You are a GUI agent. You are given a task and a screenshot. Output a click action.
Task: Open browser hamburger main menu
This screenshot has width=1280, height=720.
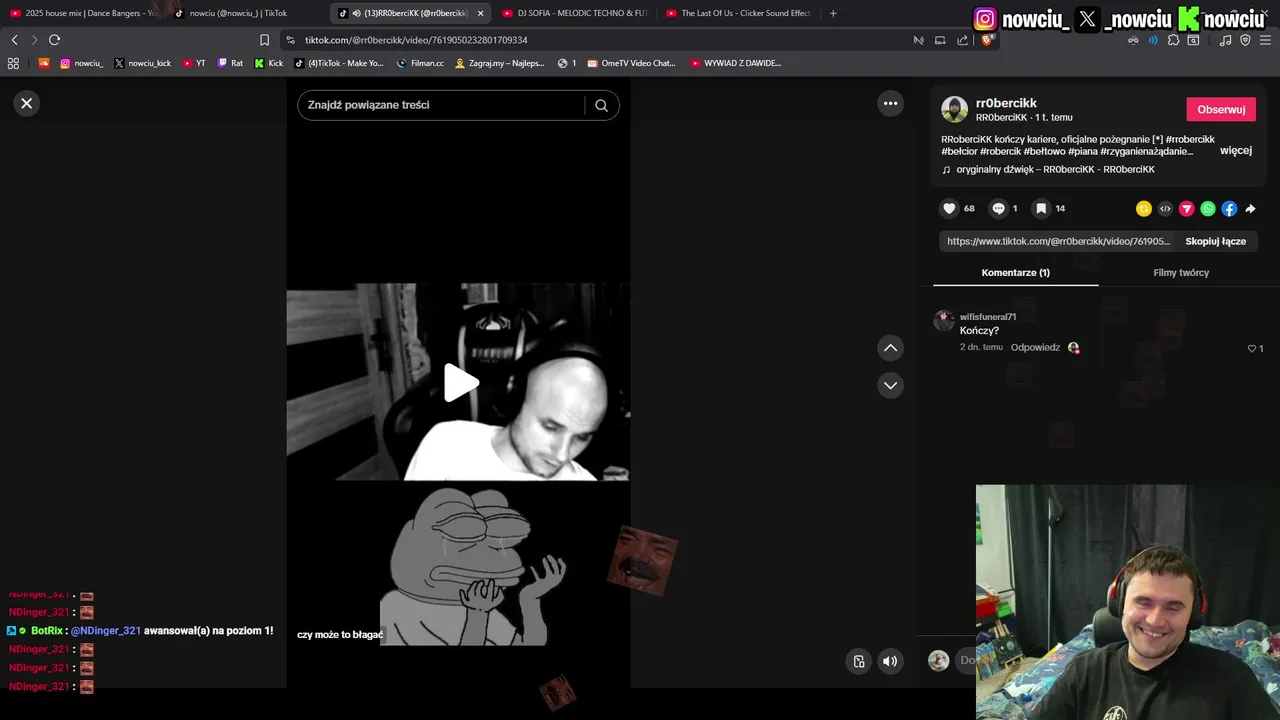(1265, 40)
